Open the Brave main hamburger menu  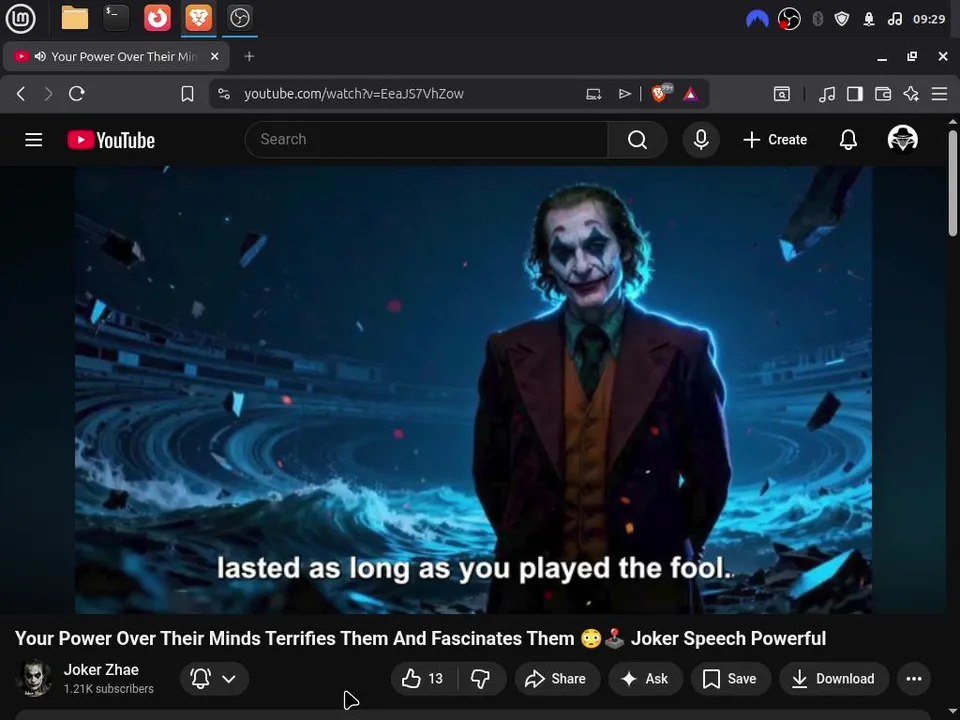(x=939, y=94)
